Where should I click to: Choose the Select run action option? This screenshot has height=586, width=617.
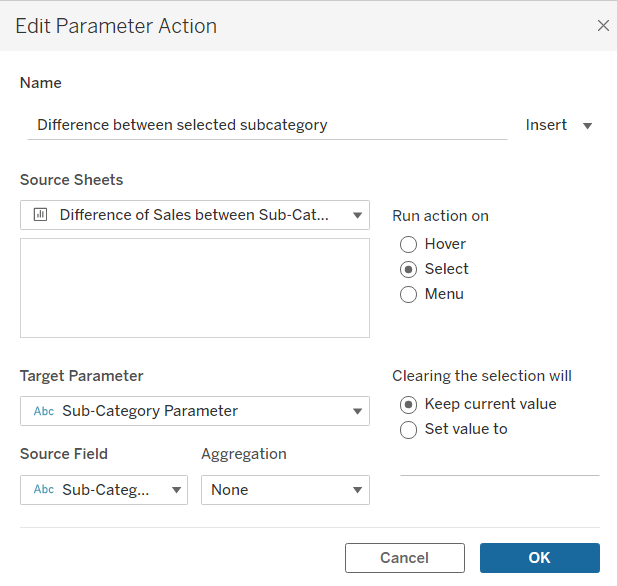pyautogui.click(x=408, y=269)
